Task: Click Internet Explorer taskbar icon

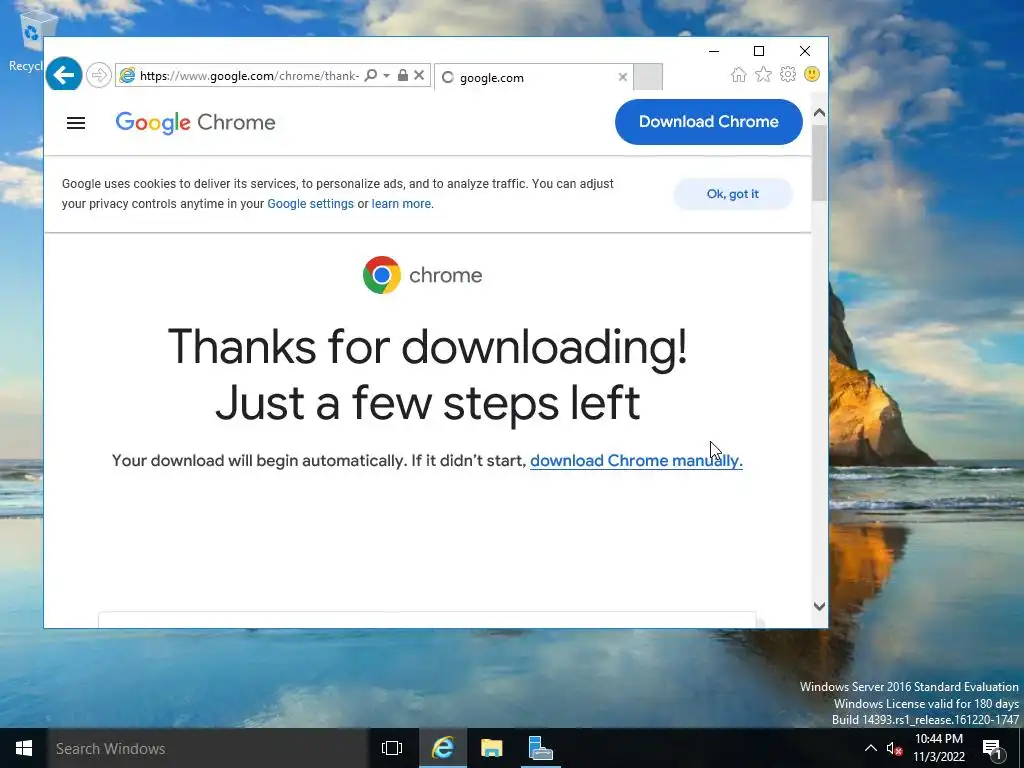Action: tap(443, 748)
